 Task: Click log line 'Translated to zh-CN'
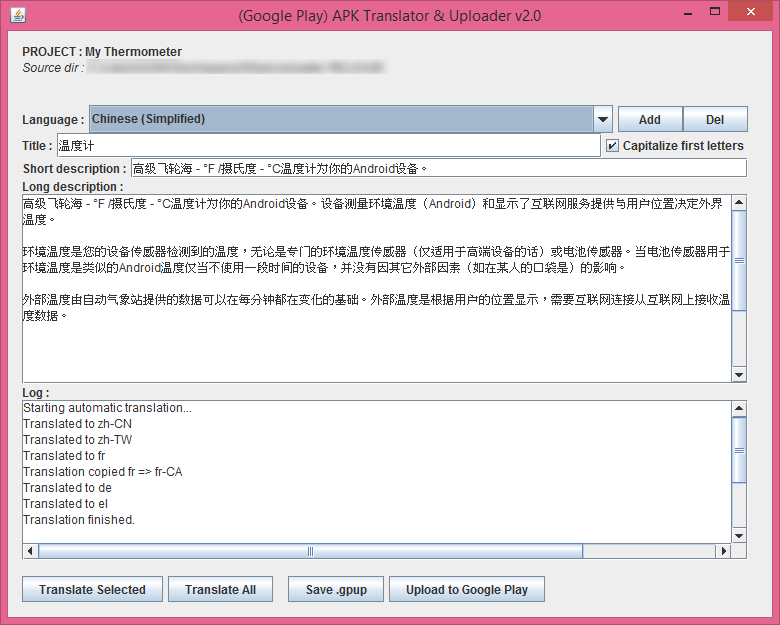pos(78,424)
